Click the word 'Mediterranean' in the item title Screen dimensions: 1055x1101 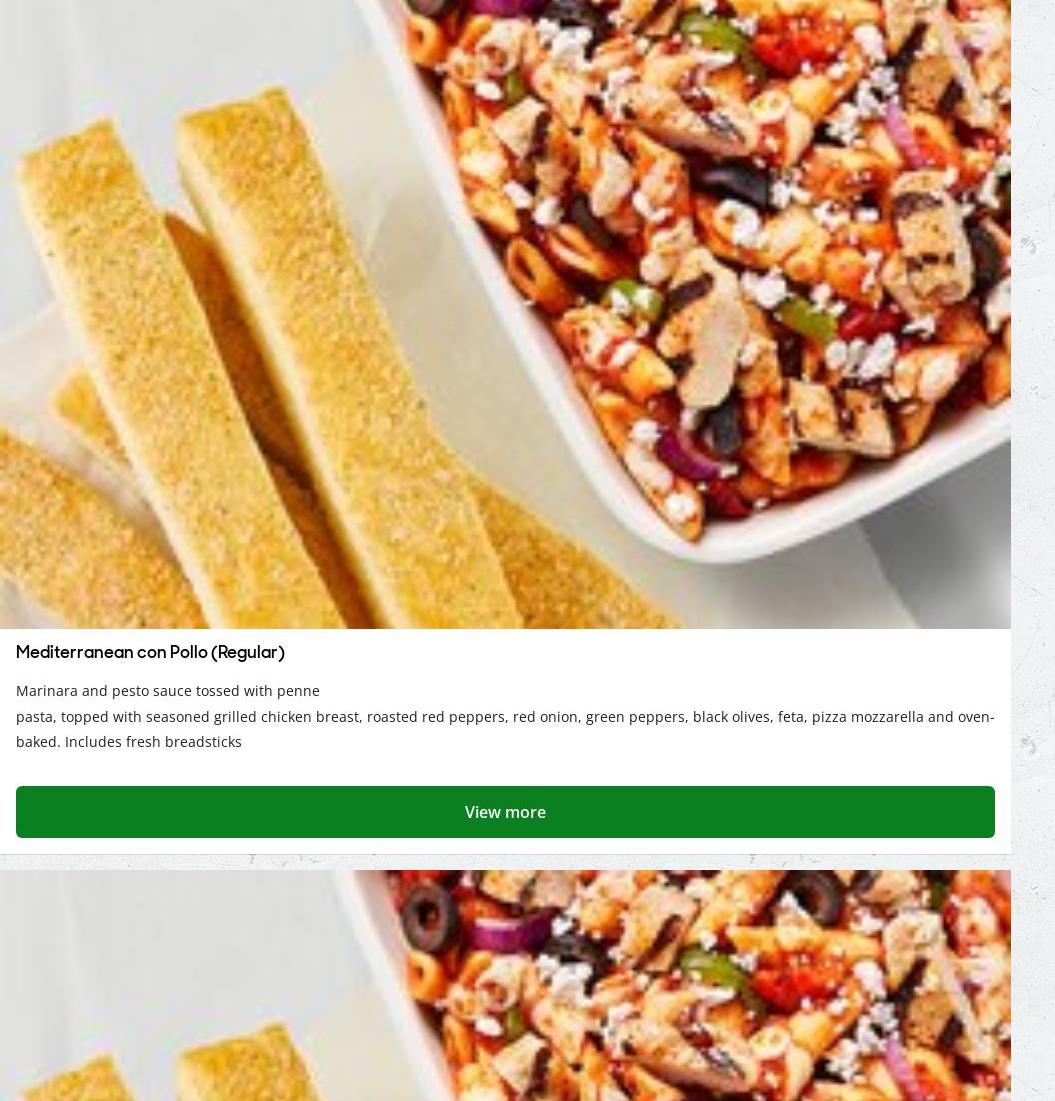coord(74,652)
